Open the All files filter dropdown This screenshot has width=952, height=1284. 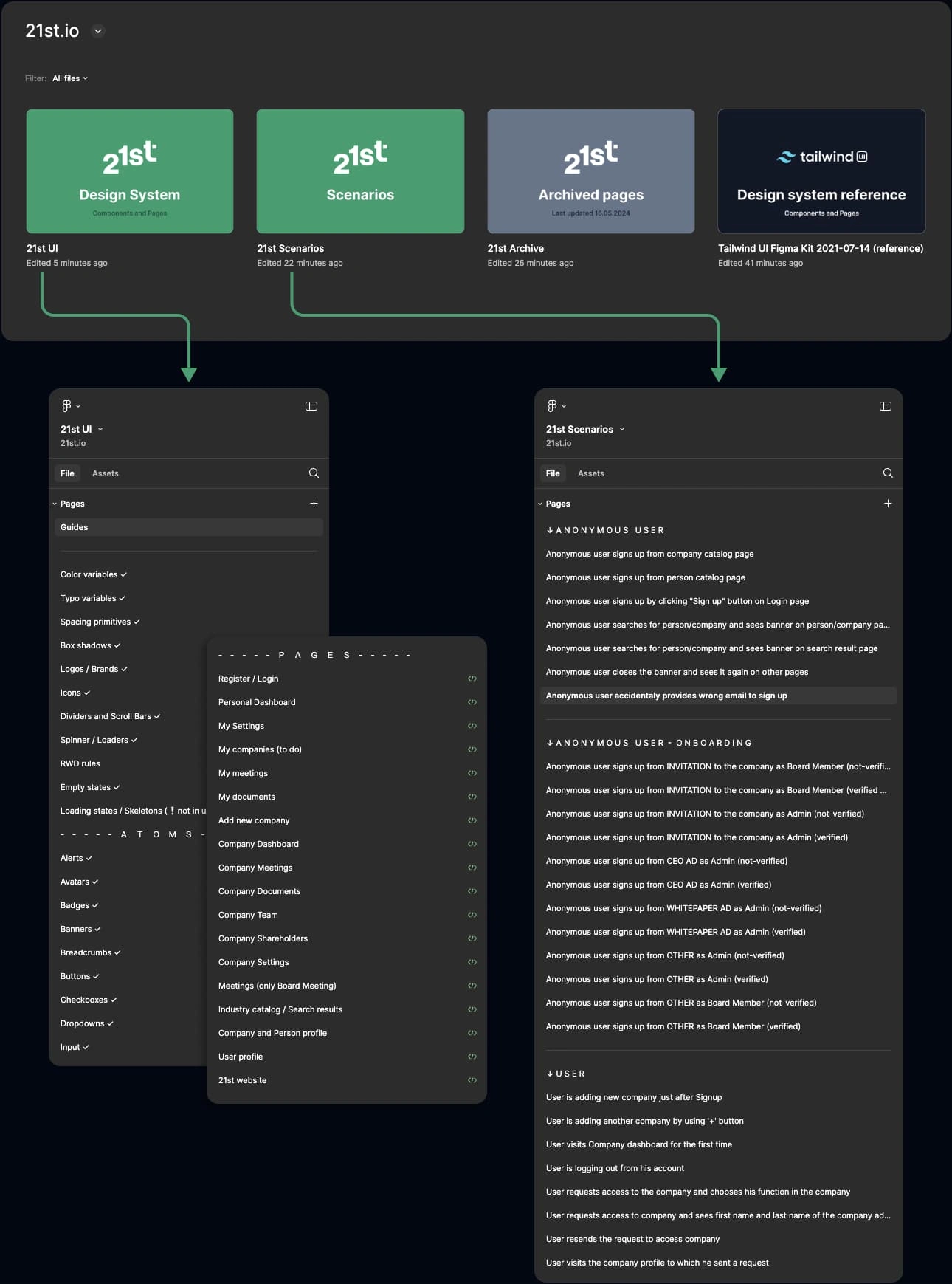(70, 78)
